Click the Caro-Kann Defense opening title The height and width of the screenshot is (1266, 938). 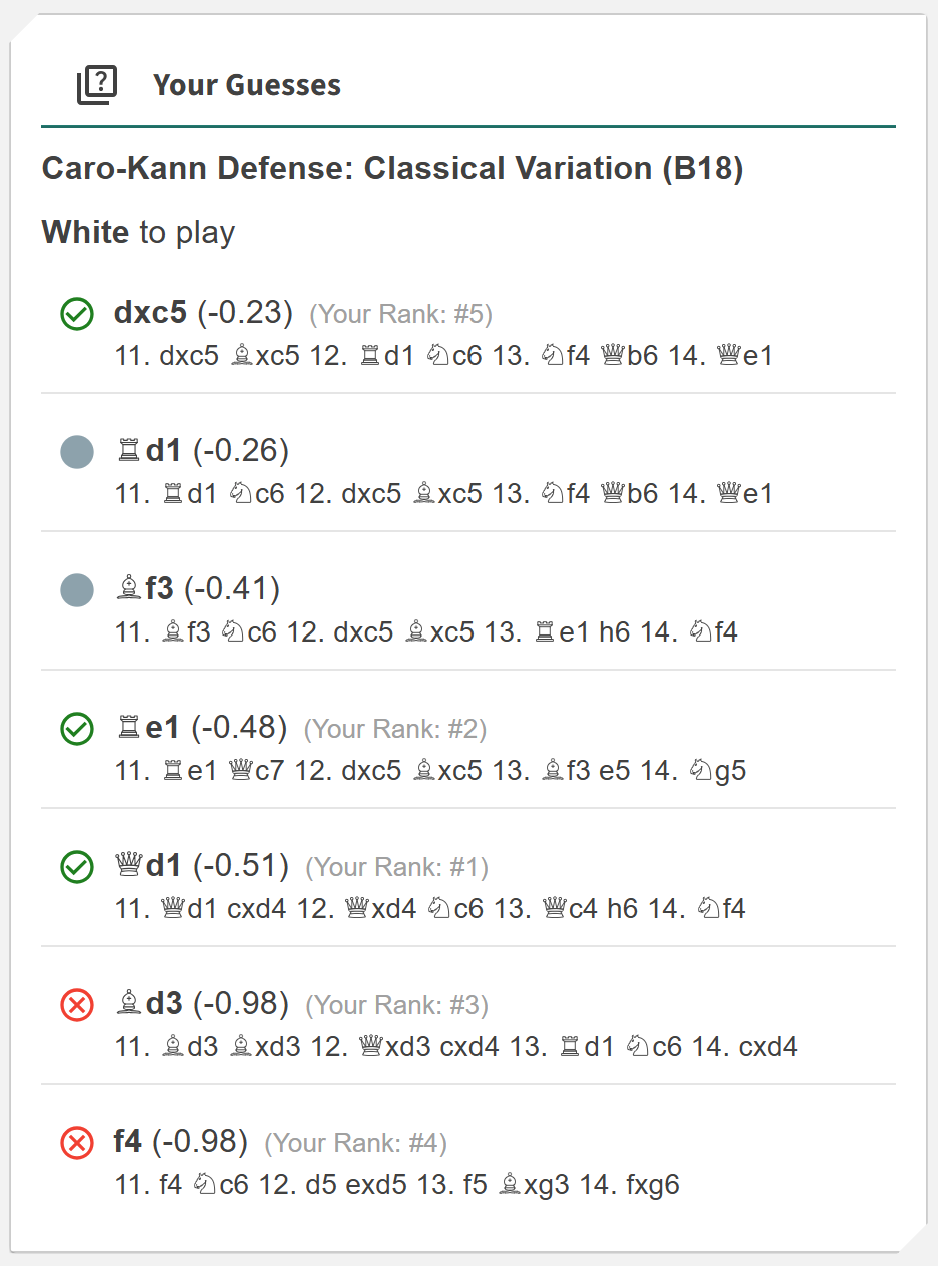392,168
